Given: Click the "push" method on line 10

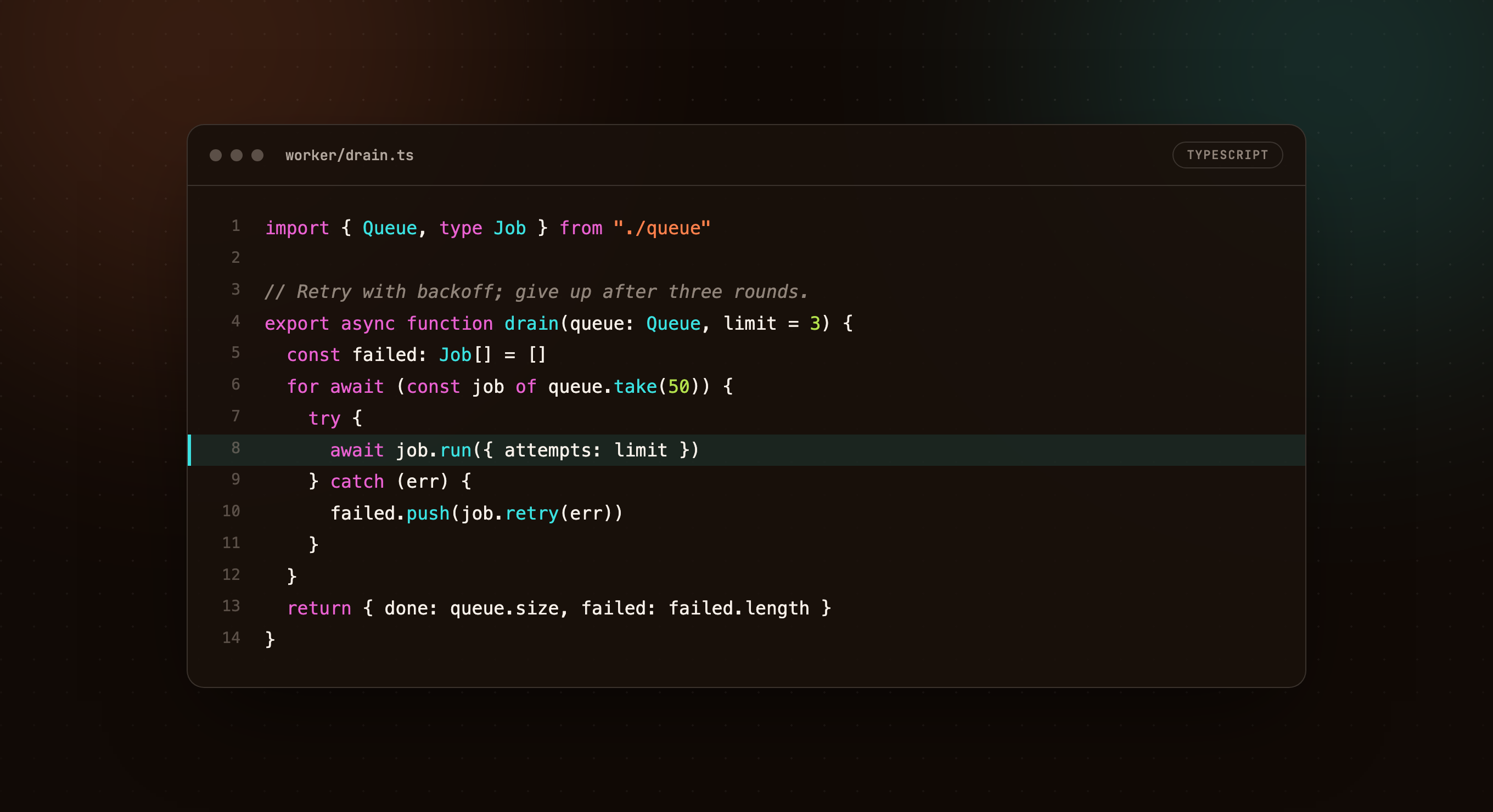Looking at the screenshot, I should [x=428, y=513].
